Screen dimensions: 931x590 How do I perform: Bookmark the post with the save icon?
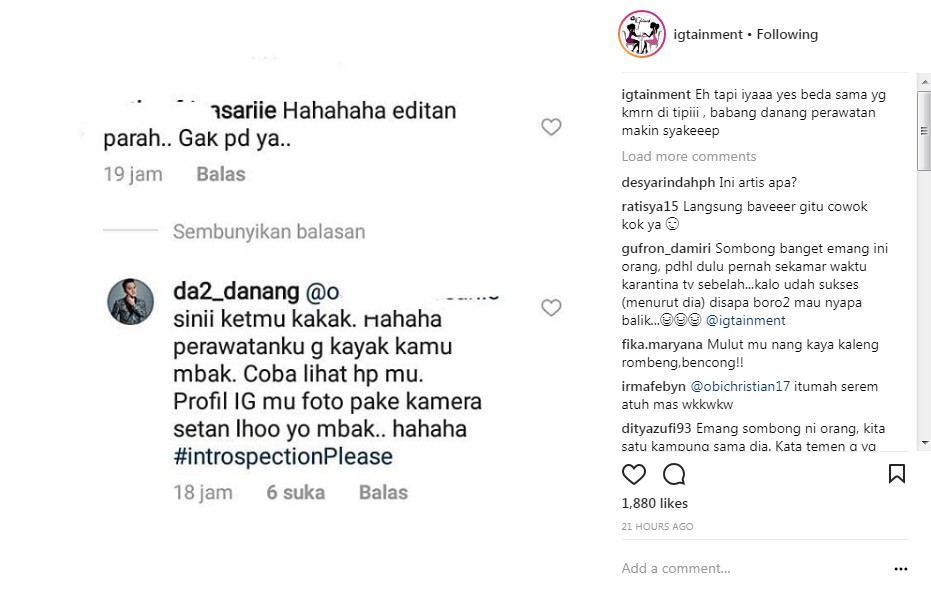pyautogui.click(x=895, y=474)
